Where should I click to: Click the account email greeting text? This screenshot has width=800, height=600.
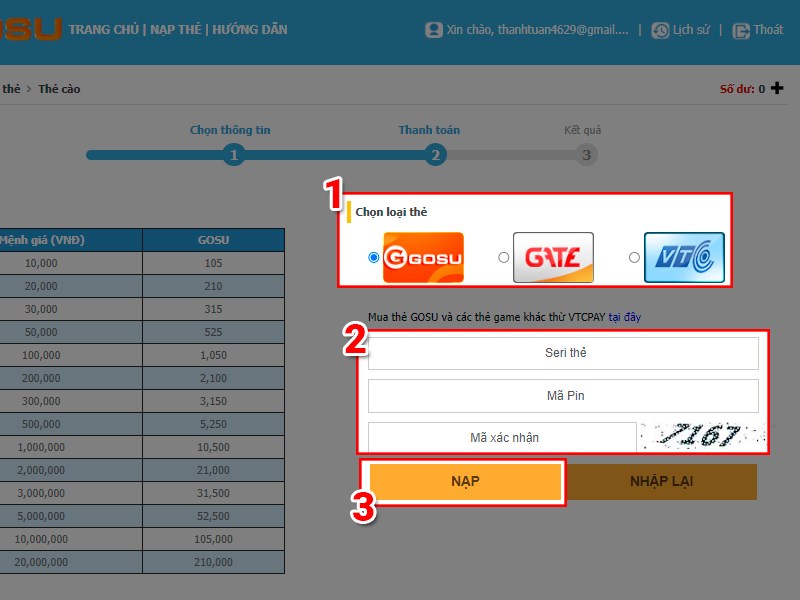[x=537, y=30]
